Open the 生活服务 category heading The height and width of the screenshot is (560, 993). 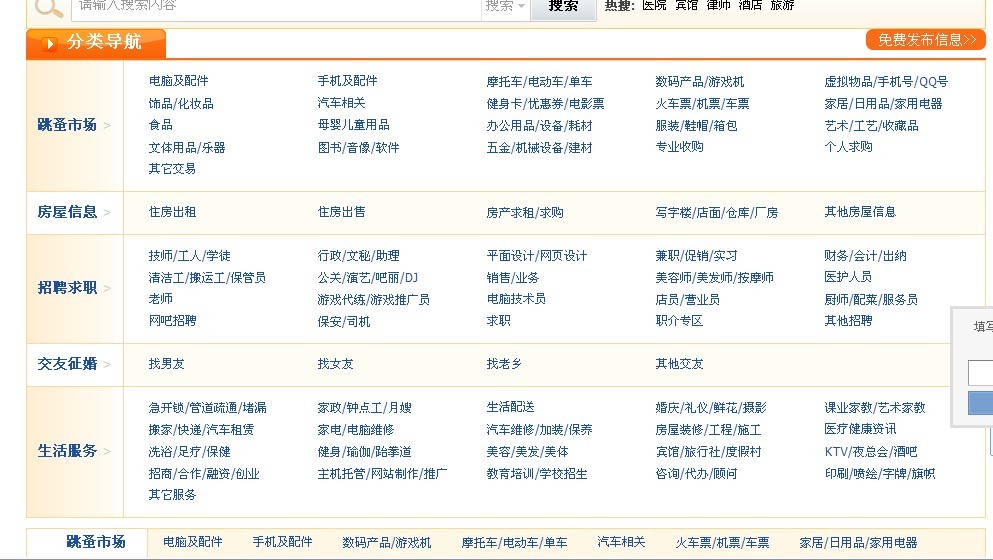(x=67, y=451)
